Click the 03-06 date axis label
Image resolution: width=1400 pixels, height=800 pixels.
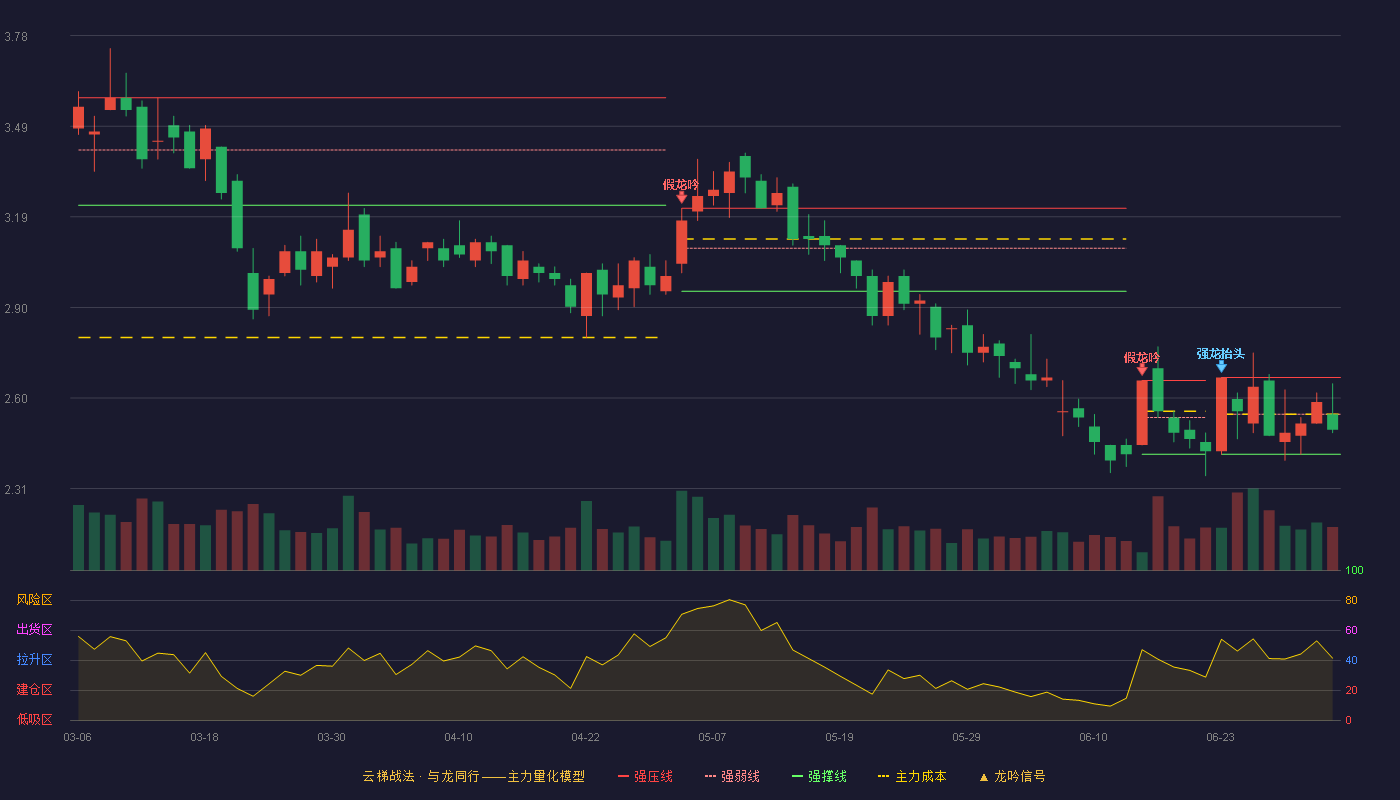pos(77,737)
